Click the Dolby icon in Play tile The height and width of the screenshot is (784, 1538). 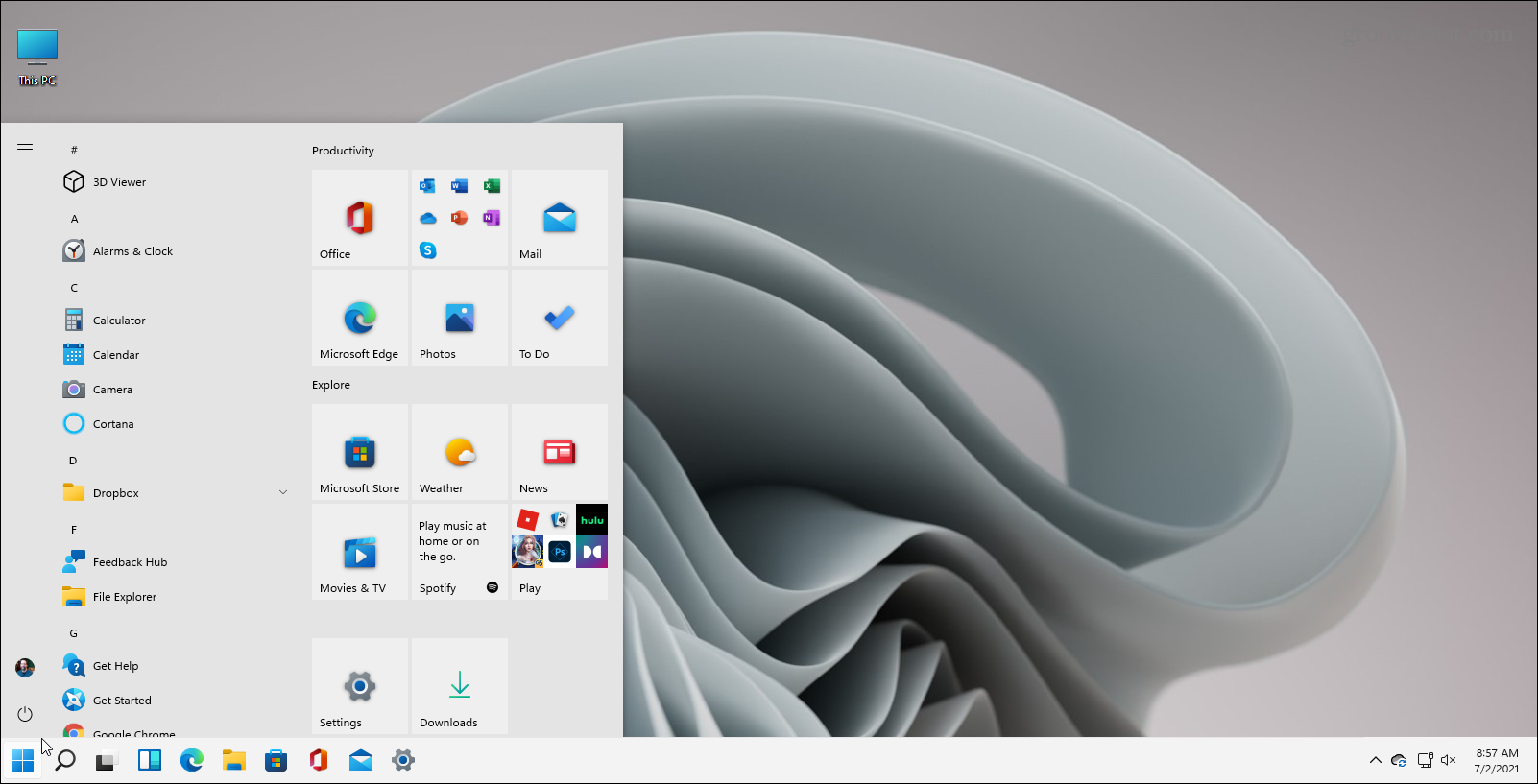(591, 552)
